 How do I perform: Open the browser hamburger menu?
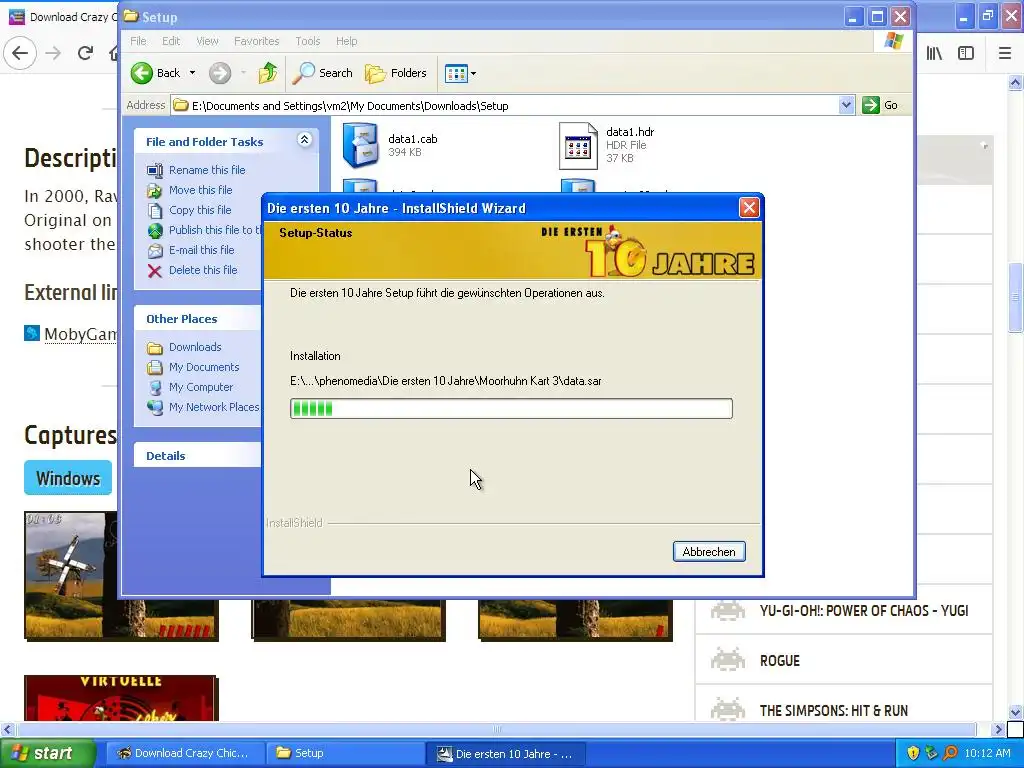click(1005, 53)
